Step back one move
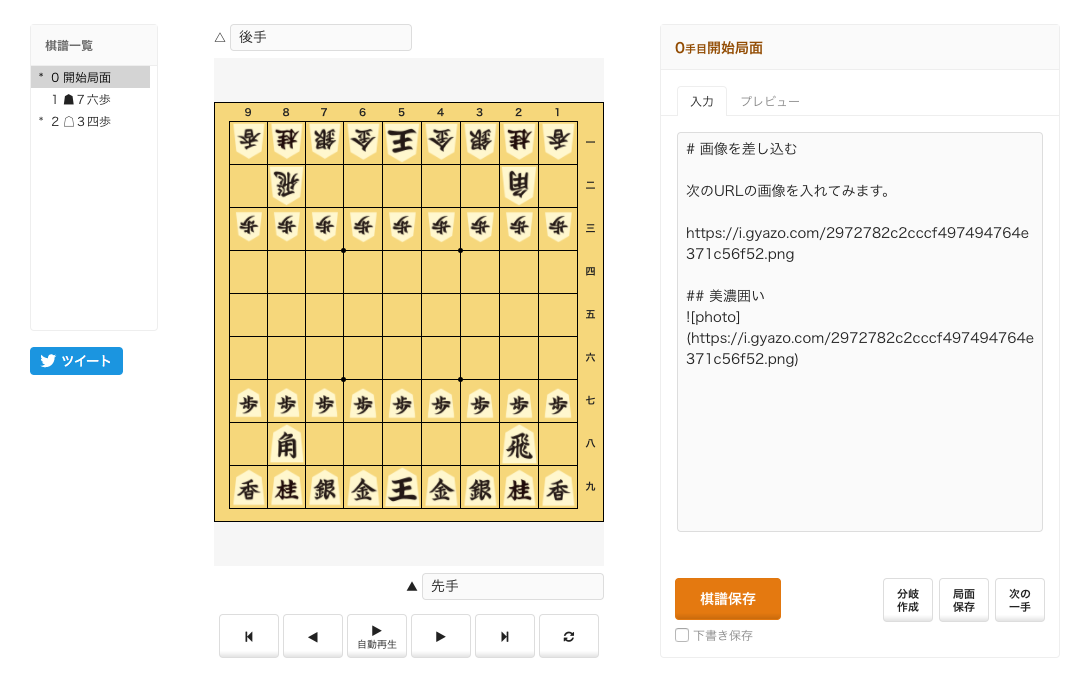The width and height of the screenshot is (1090, 690). coord(313,636)
